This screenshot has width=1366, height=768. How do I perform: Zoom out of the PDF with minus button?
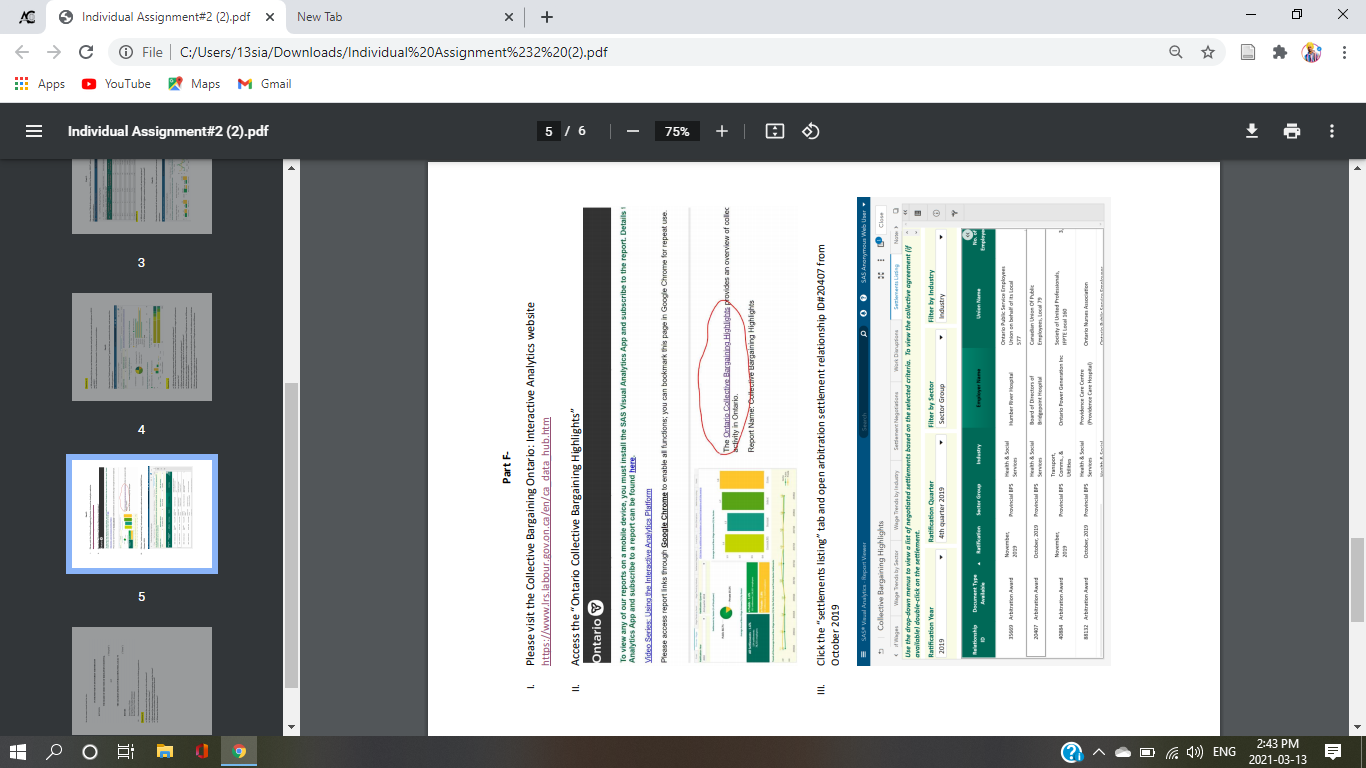632,131
